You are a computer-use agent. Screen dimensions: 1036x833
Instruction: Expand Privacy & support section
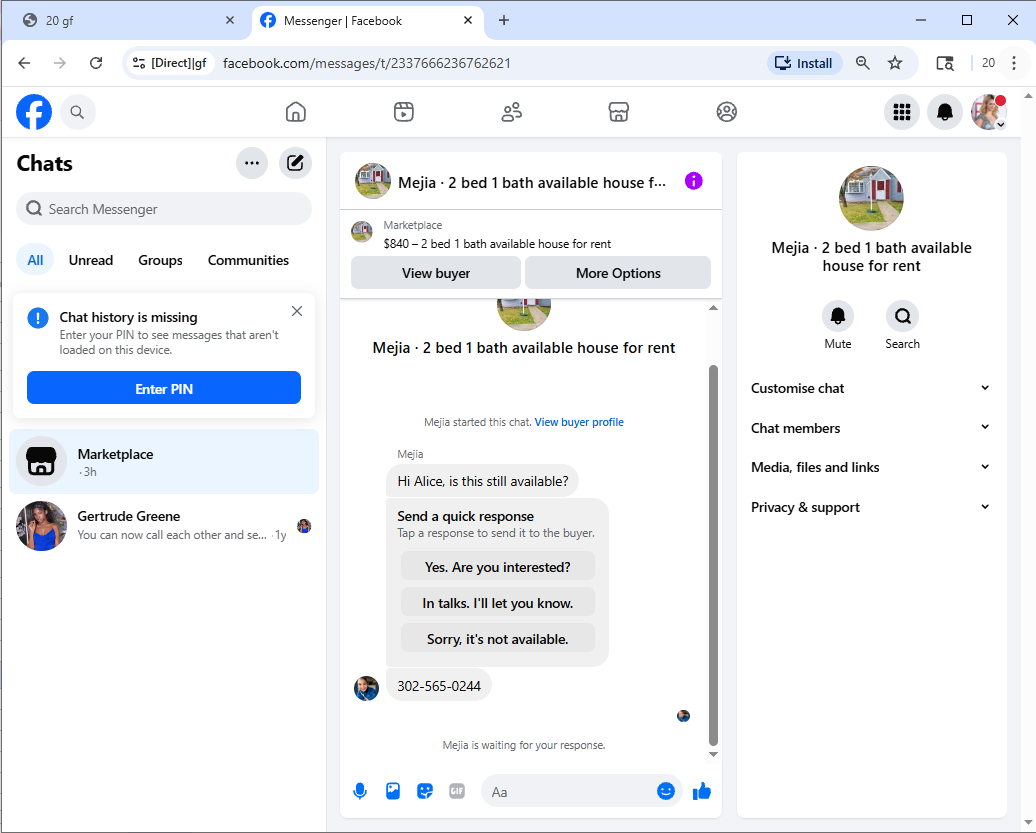tap(871, 507)
